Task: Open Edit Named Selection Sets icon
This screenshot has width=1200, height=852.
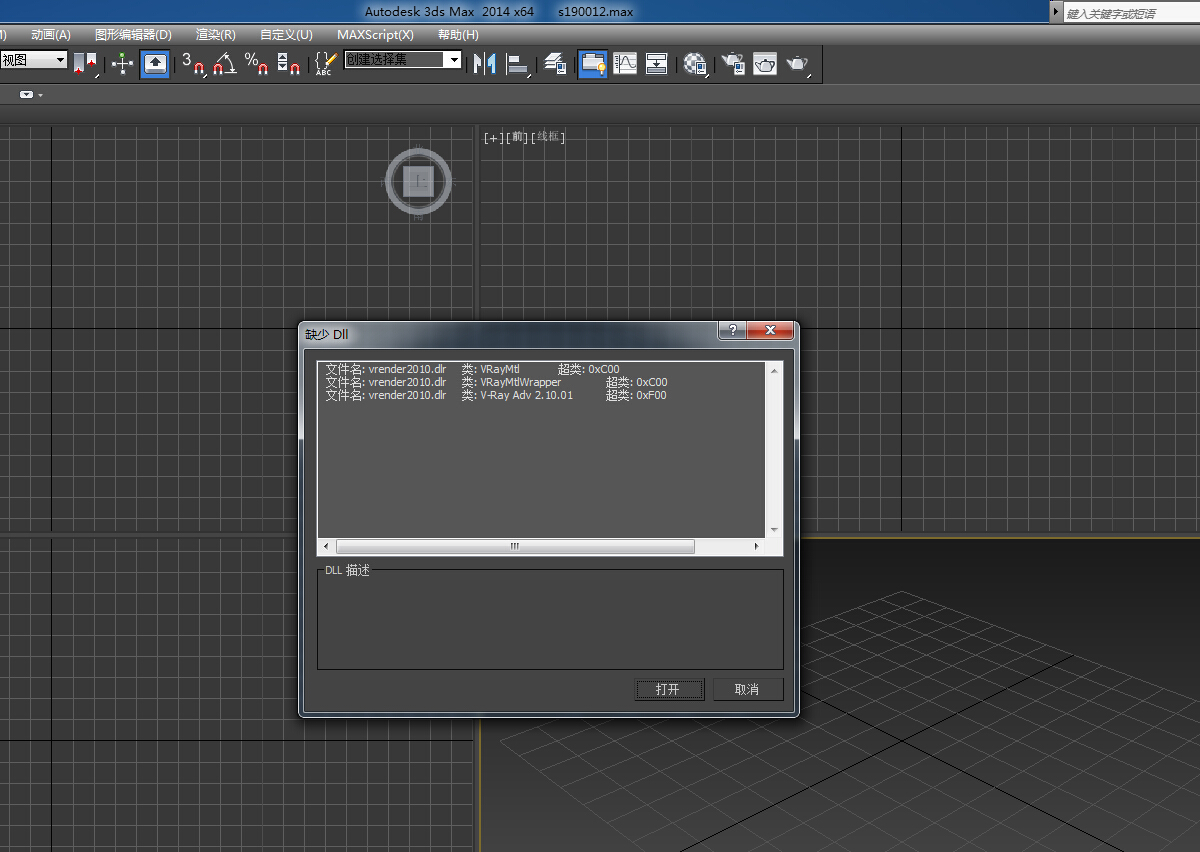Action: pyautogui.click(x=324, y=64)
